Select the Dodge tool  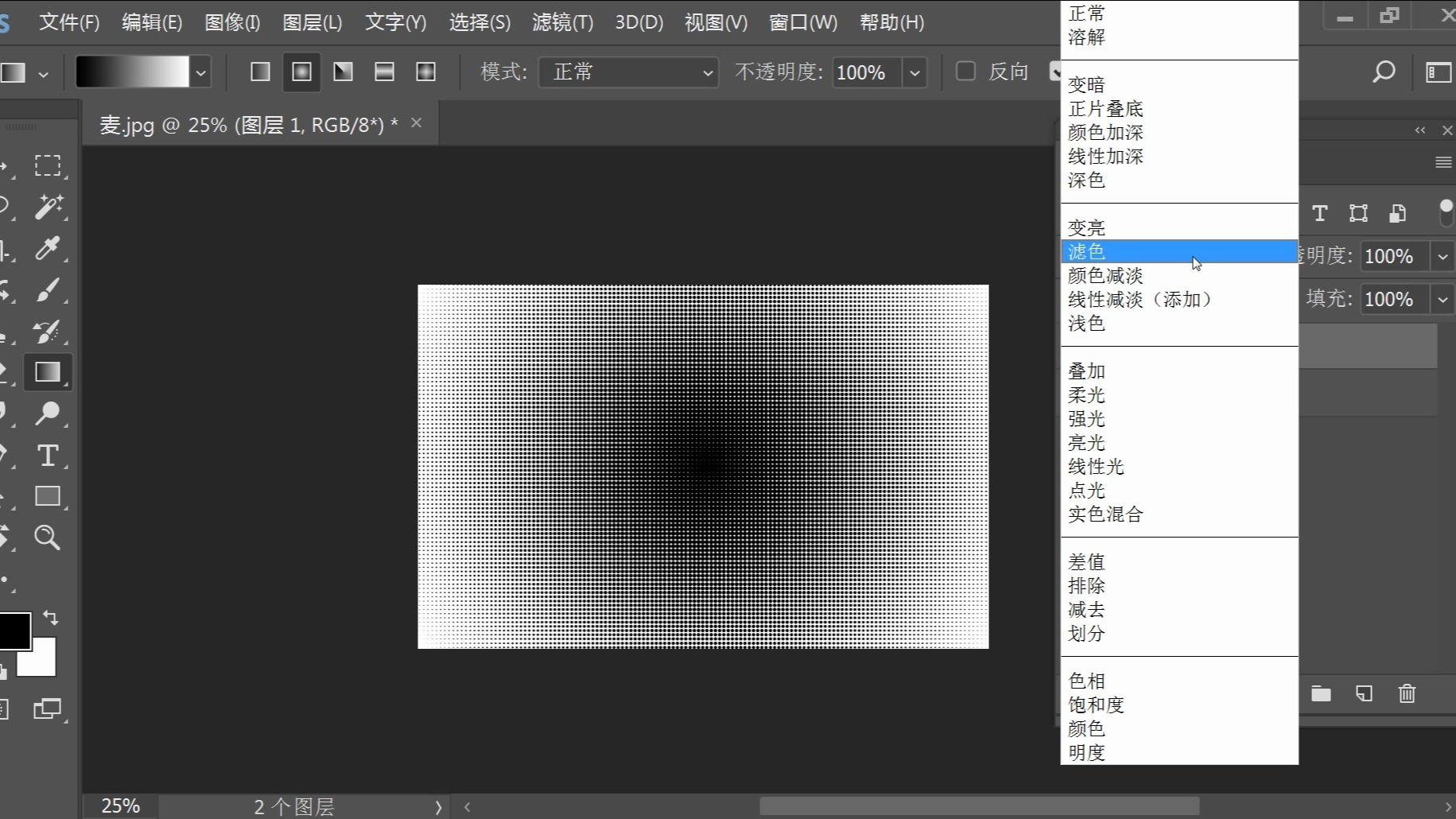click(x=48, y=413)
